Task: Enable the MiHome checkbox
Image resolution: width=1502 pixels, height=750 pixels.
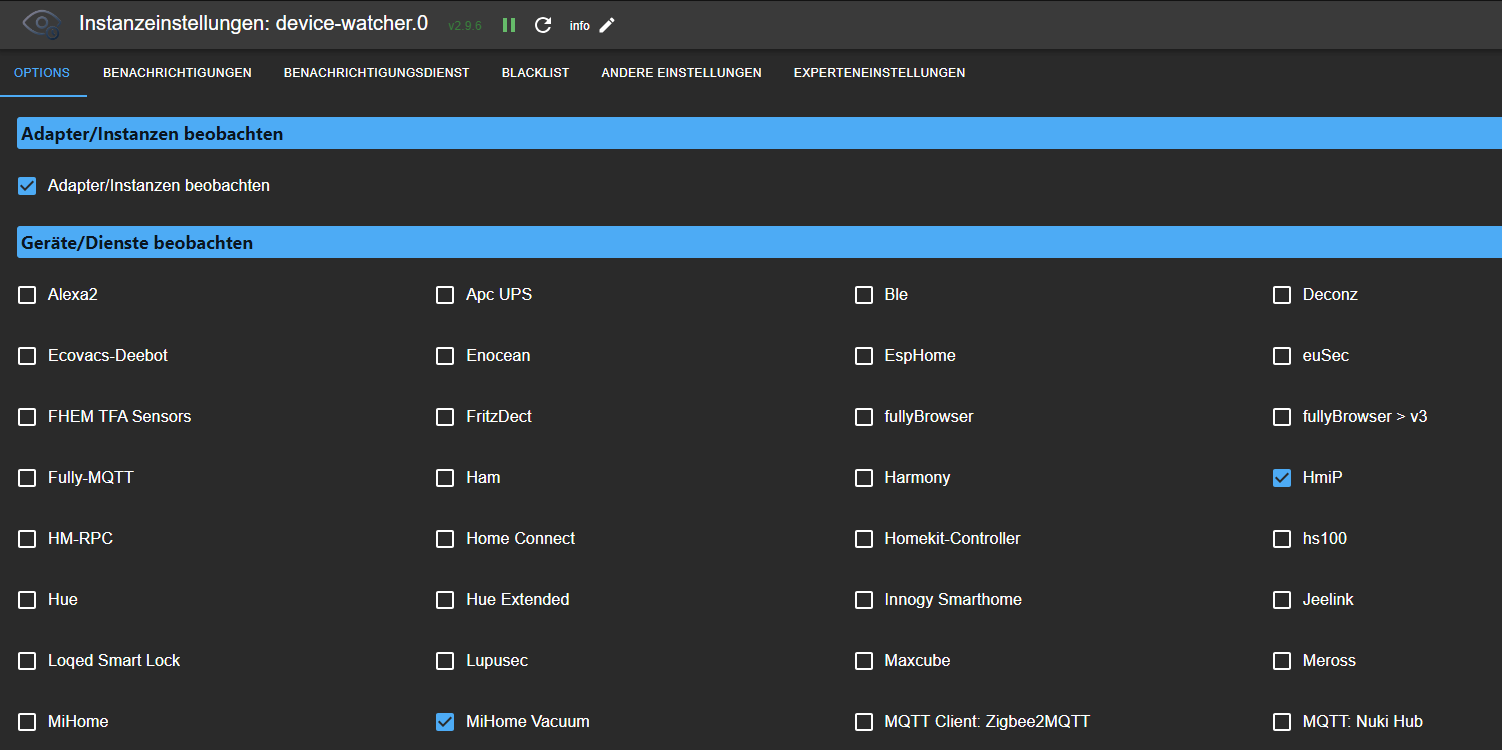Action: [27, 722]
